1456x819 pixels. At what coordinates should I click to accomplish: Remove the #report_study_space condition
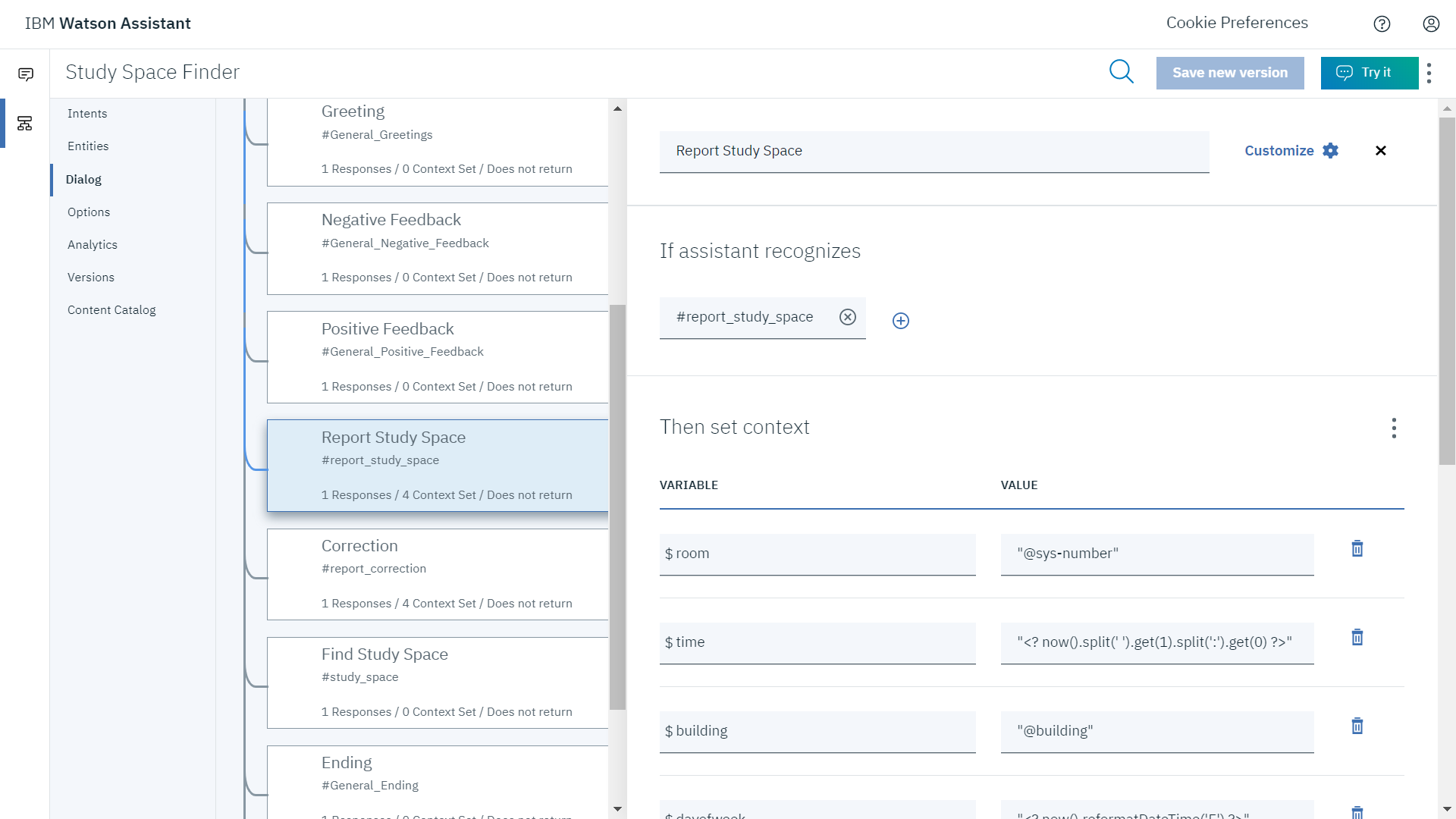(848, 317)
